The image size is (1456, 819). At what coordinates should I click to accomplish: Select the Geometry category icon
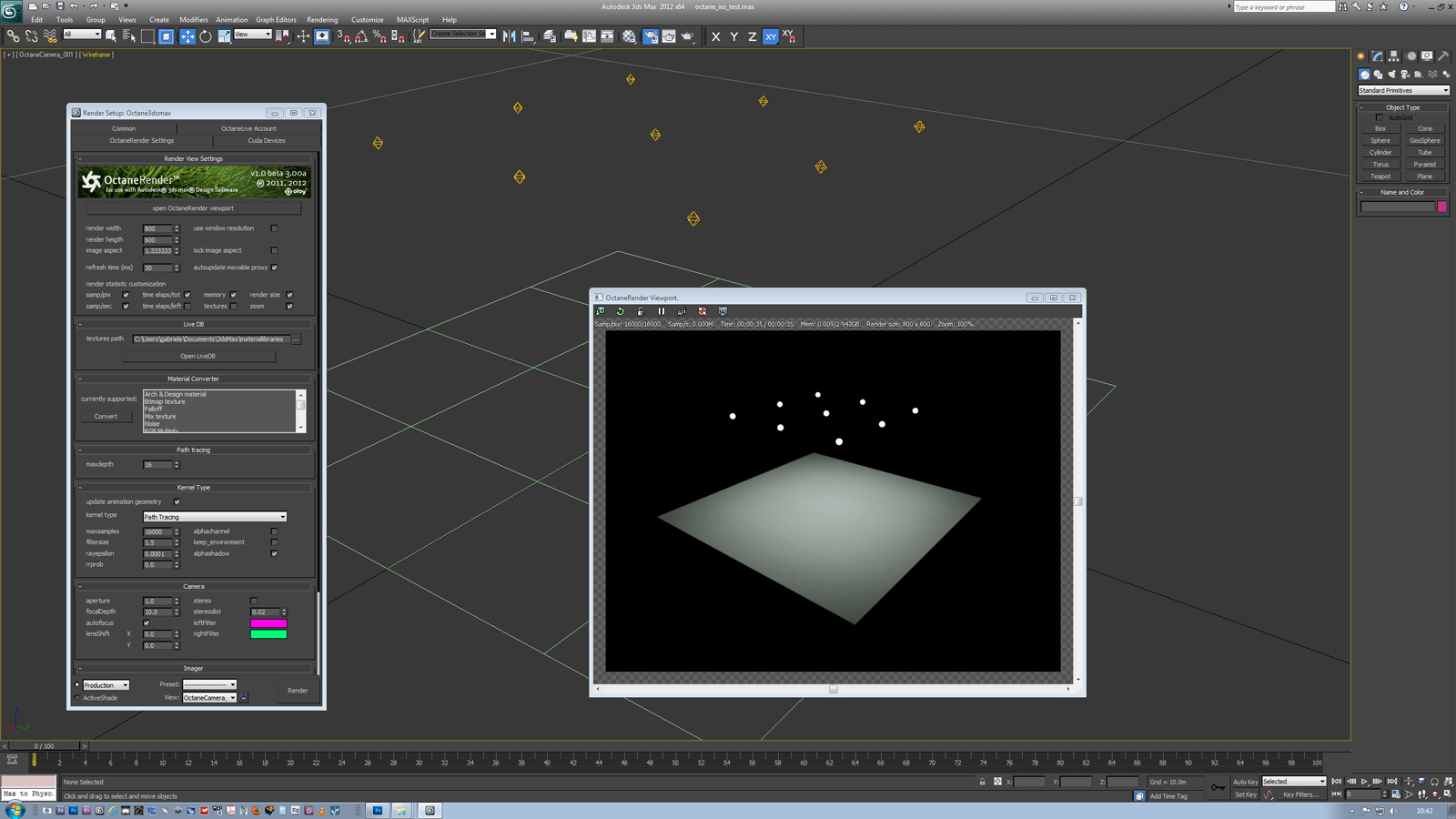1364,75
